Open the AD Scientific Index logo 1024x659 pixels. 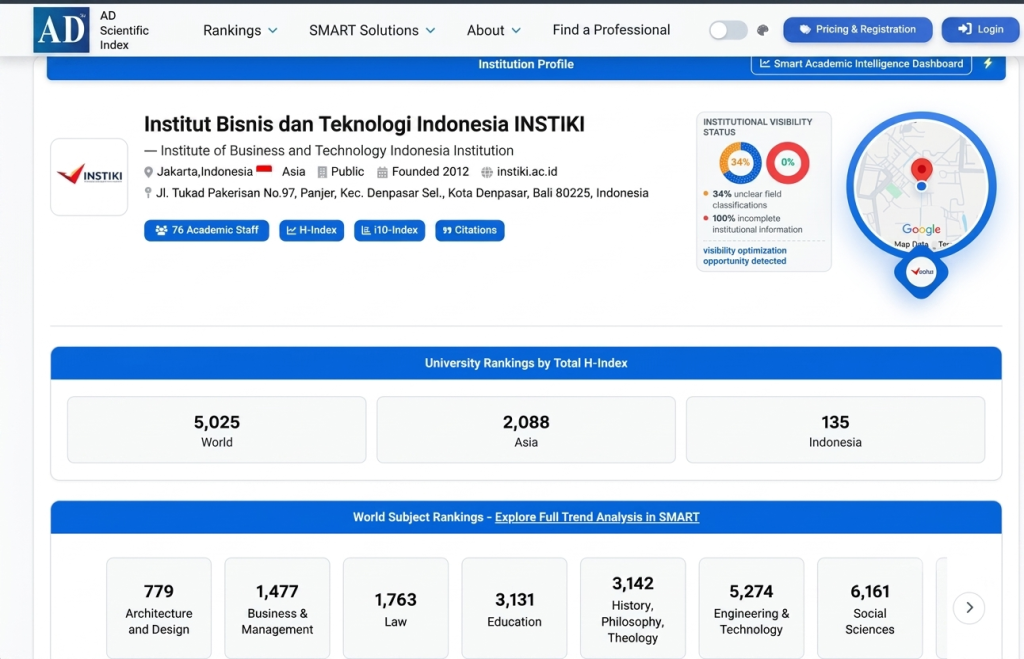click(61, 30)
